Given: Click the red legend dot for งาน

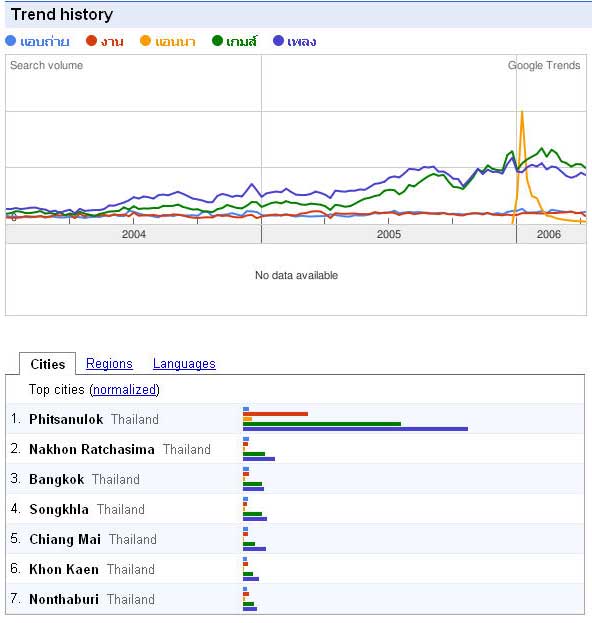Looking at the screenshot, I should (x=91, y=41).
